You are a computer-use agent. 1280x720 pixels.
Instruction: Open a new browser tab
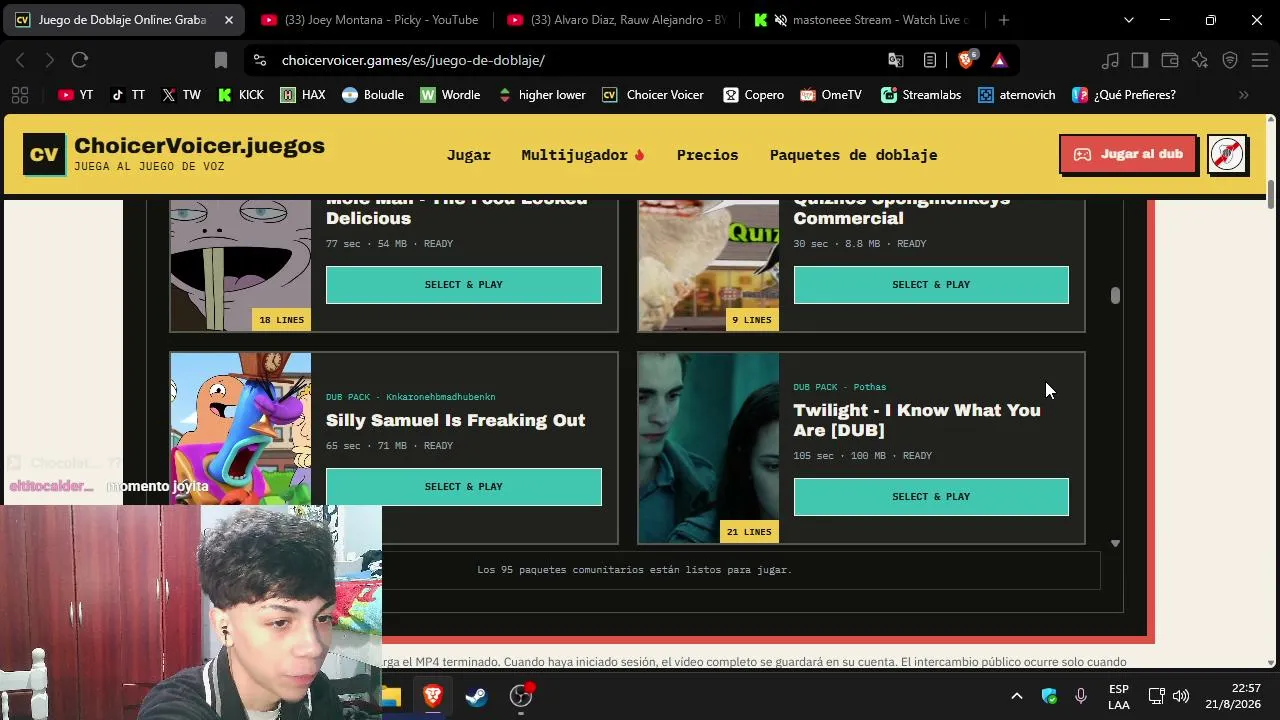coord(1004,20)
